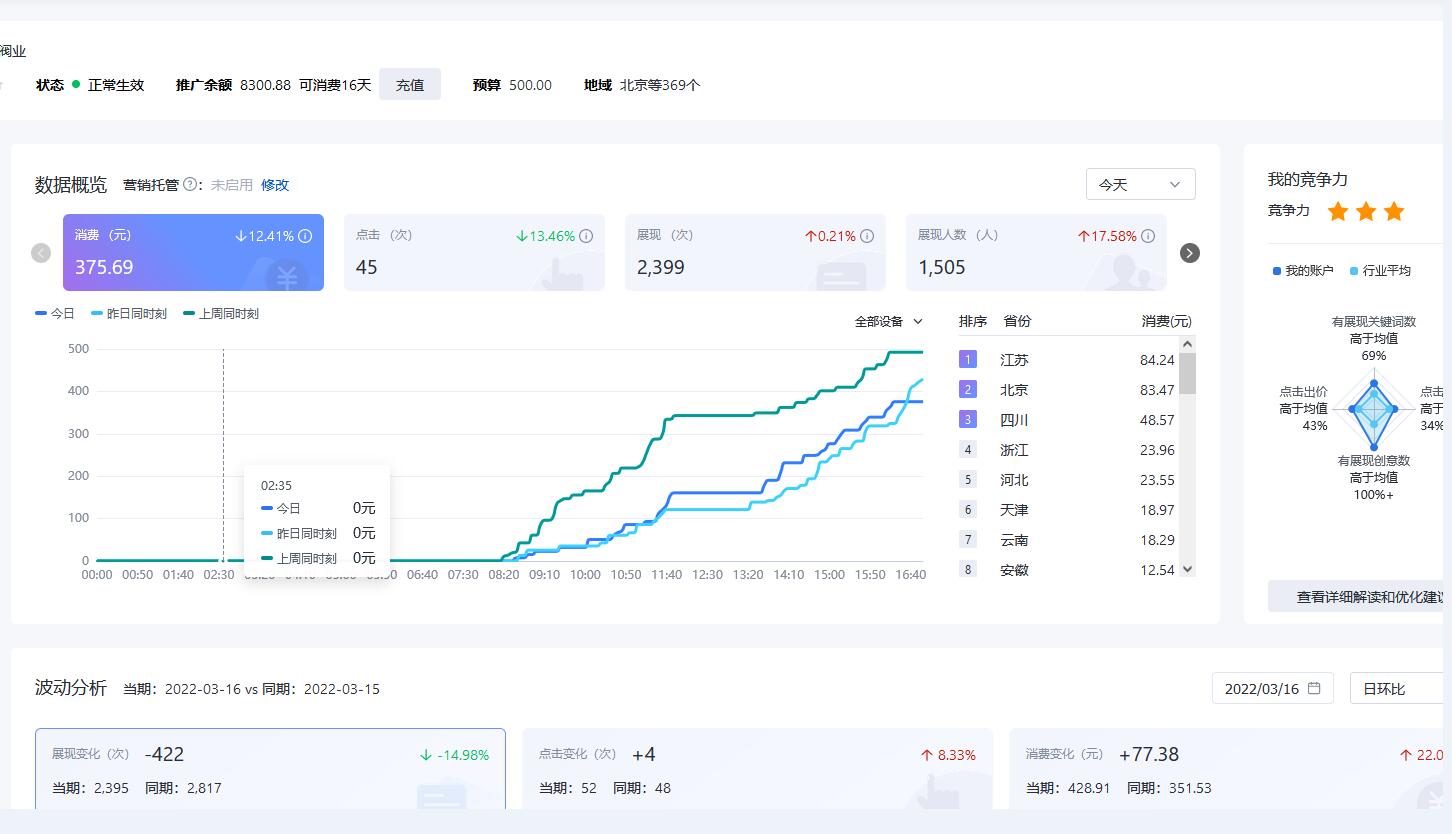Expand the 全部设备 device dropdown
The height and width of the screenshot is (834, 1452).
click(888, 321)
